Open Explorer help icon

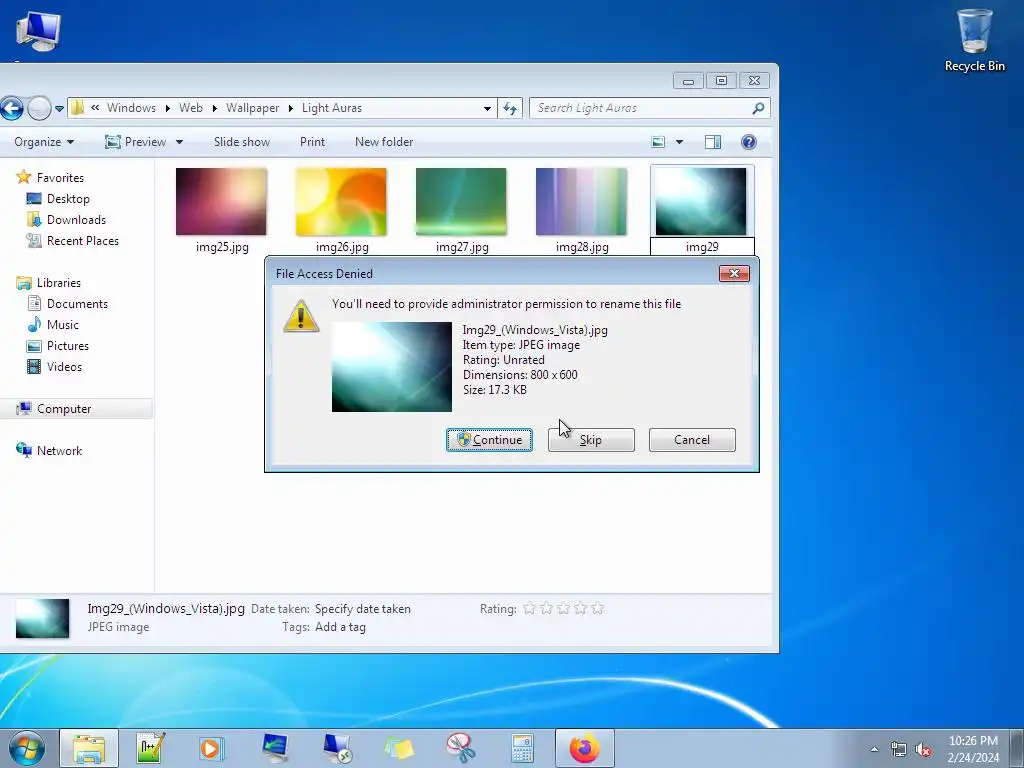[749, 142]
